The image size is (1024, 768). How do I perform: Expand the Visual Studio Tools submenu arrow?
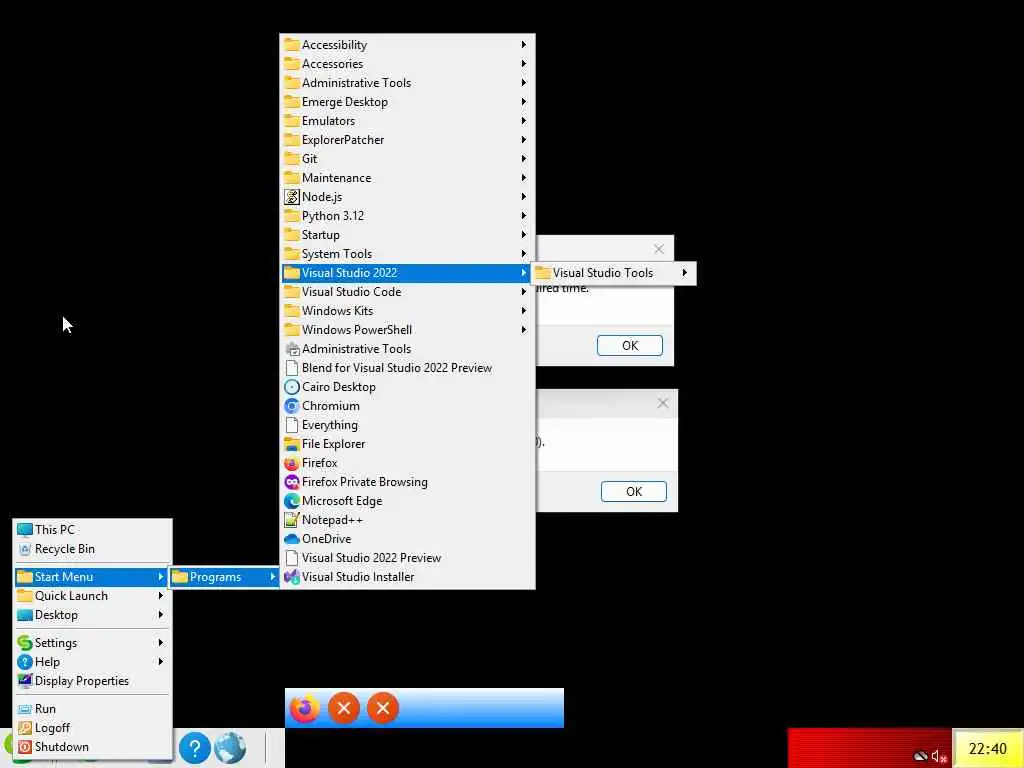(684, 273)
